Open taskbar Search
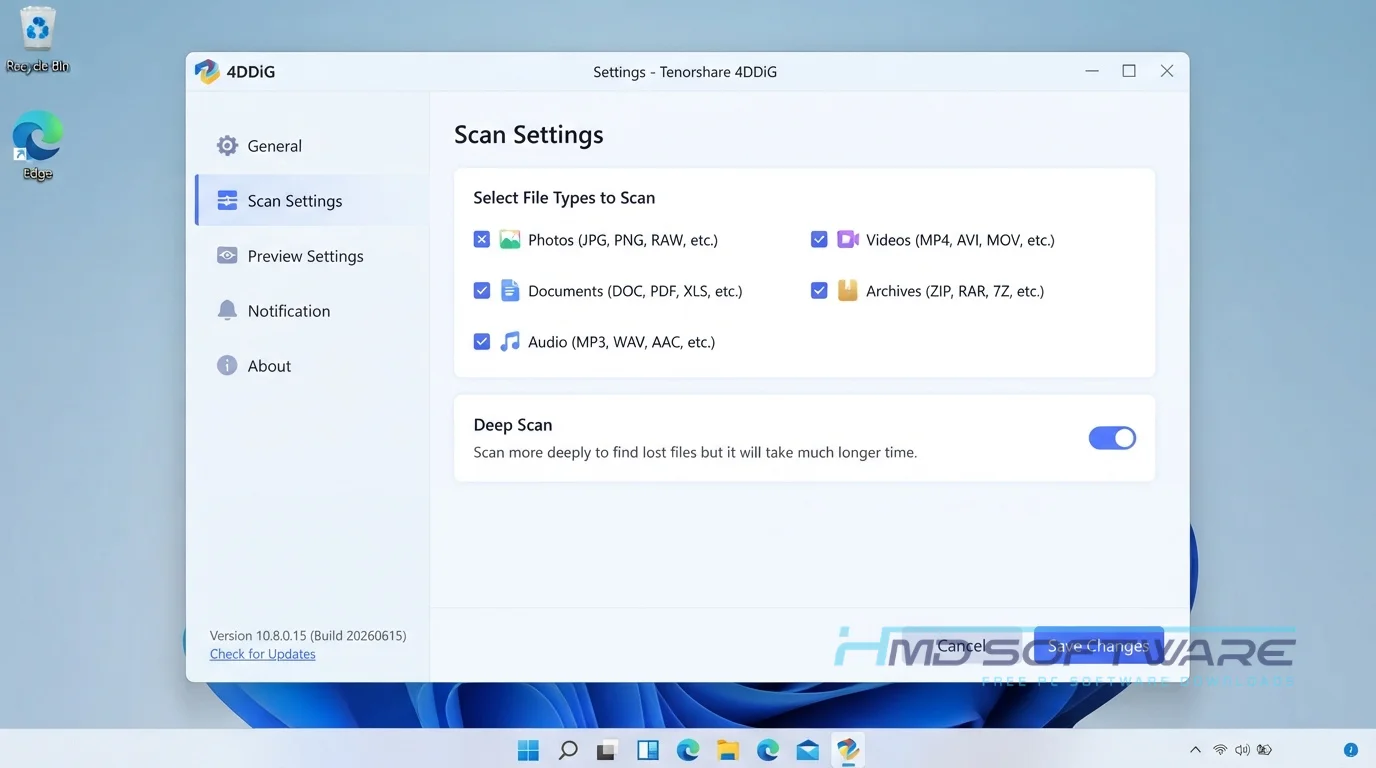 tap(568, 750)
